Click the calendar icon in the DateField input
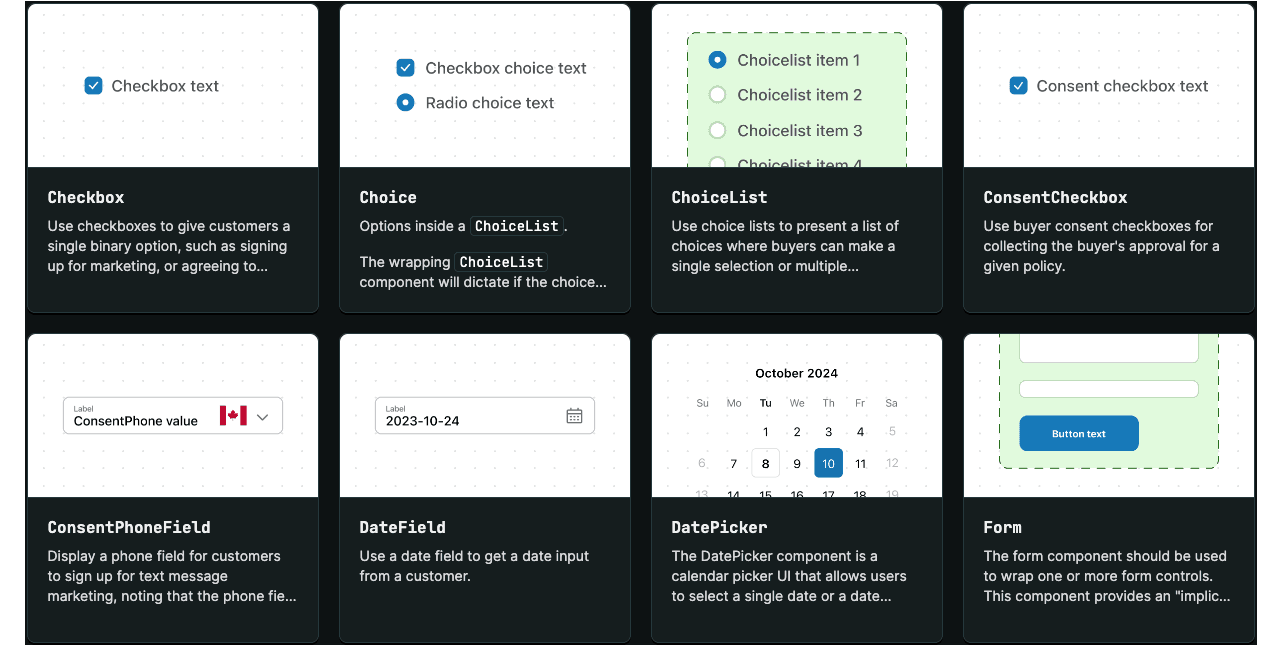 [x=574, y=415]
